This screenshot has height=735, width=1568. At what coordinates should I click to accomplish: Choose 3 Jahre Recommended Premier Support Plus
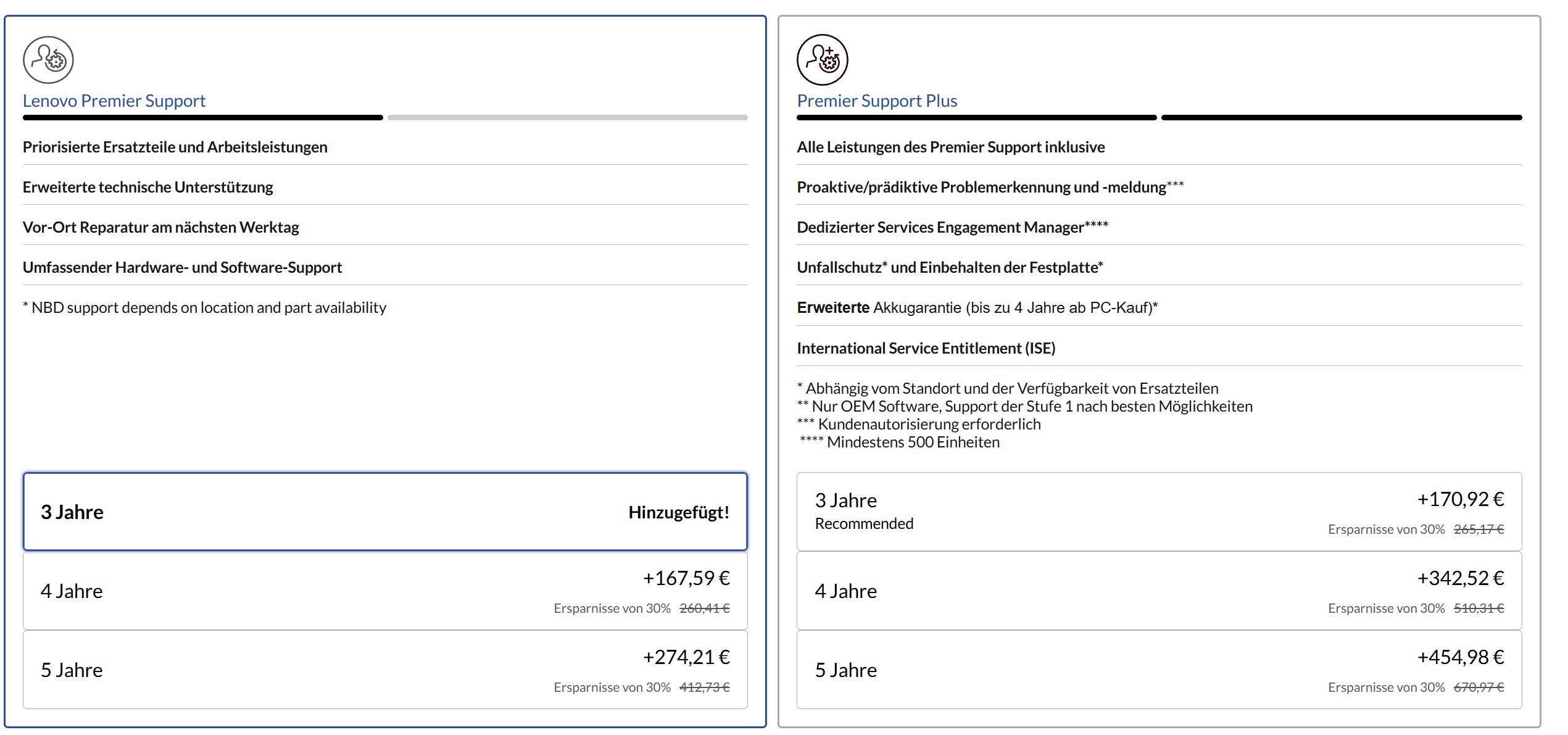pos(1158,512)
